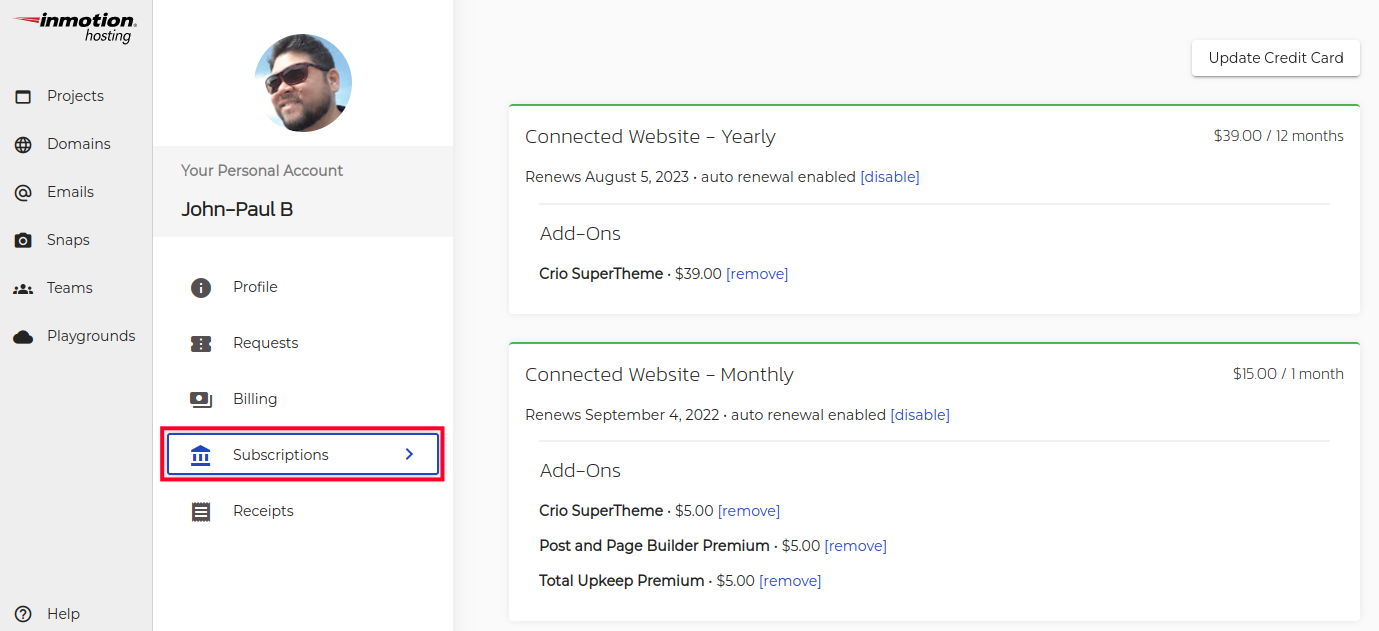Open Domains via the globe icon
Screen dimensions: 1379x631
pos(23,145)
